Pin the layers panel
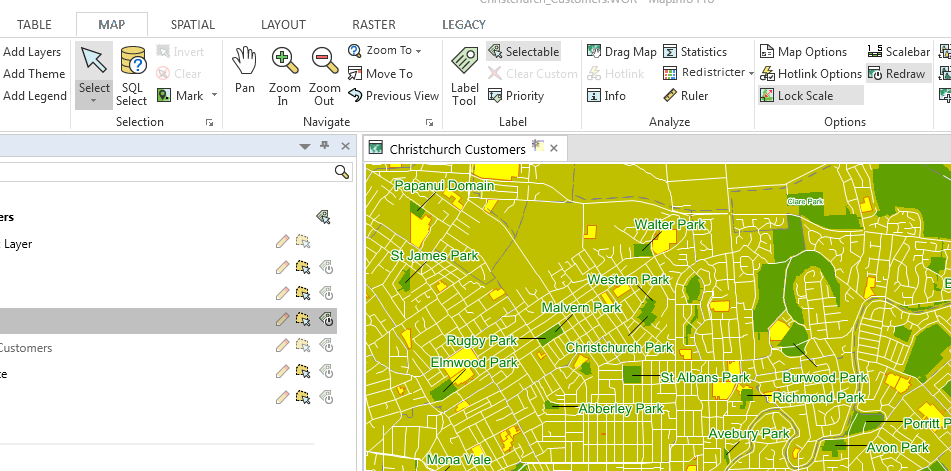 pyautogui.click(x=325, y=145)
